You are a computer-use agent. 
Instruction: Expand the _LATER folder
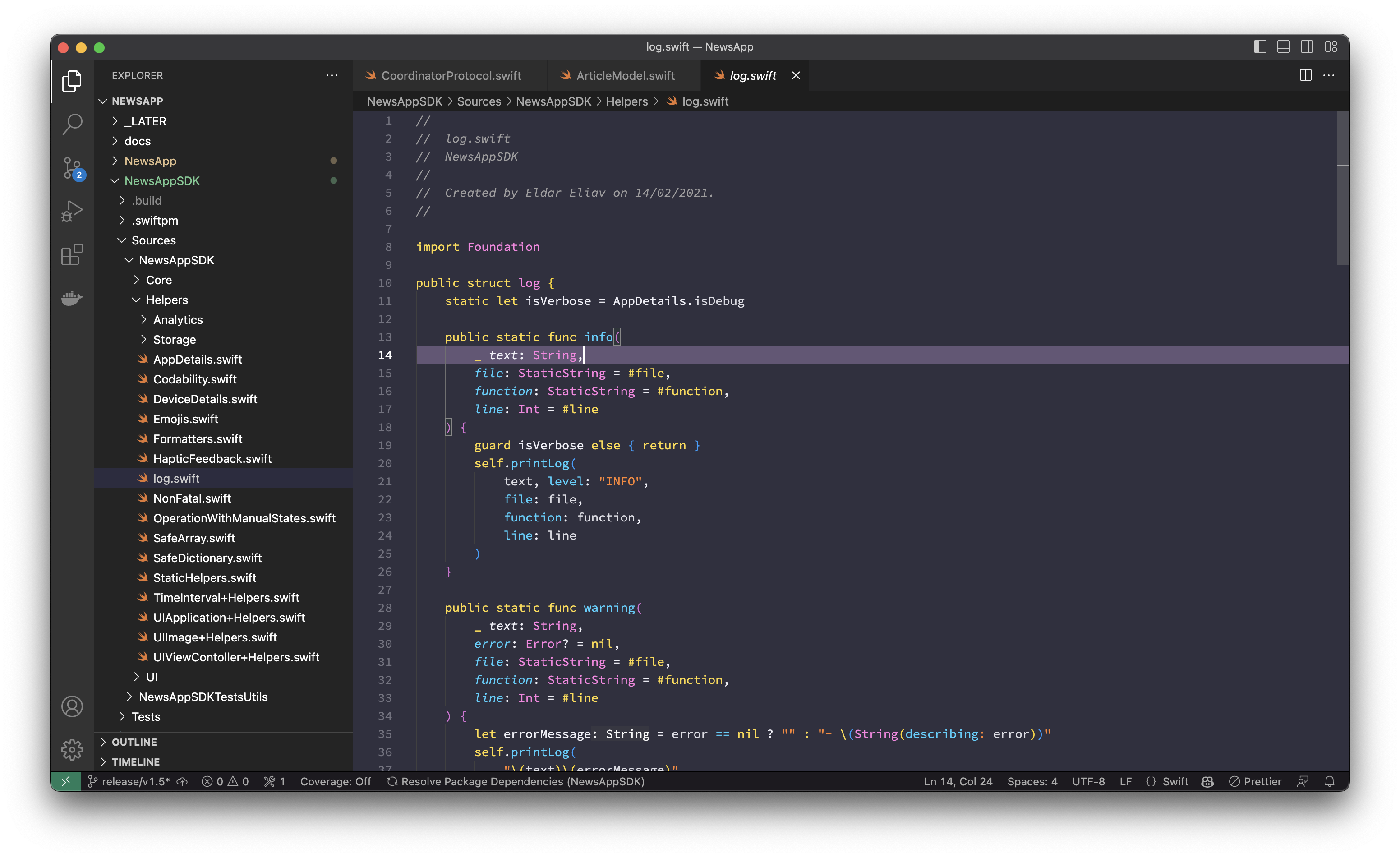pos(223,121)
